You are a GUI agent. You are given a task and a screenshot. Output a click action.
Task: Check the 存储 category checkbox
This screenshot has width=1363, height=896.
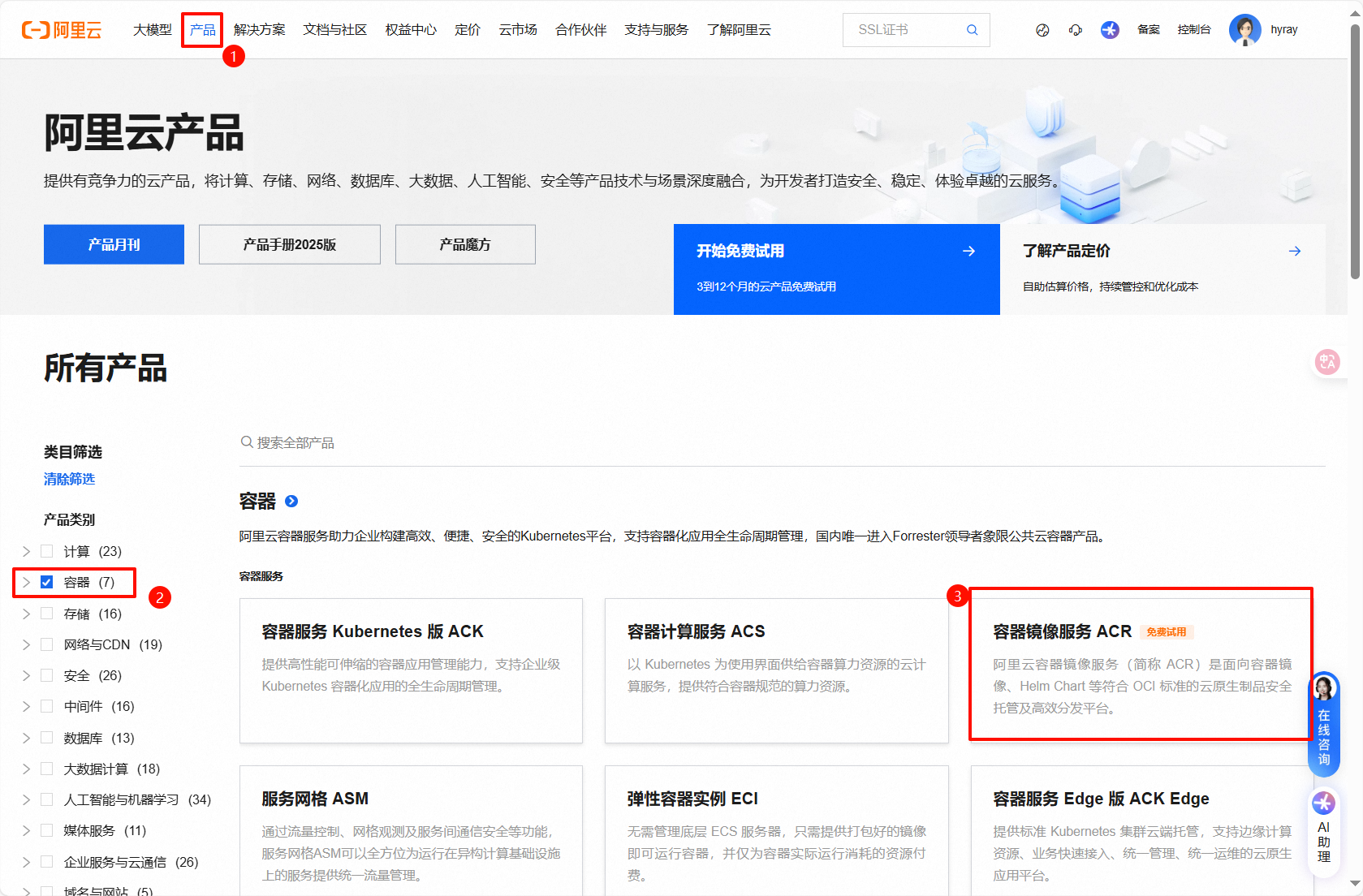(x=47, y=614)
